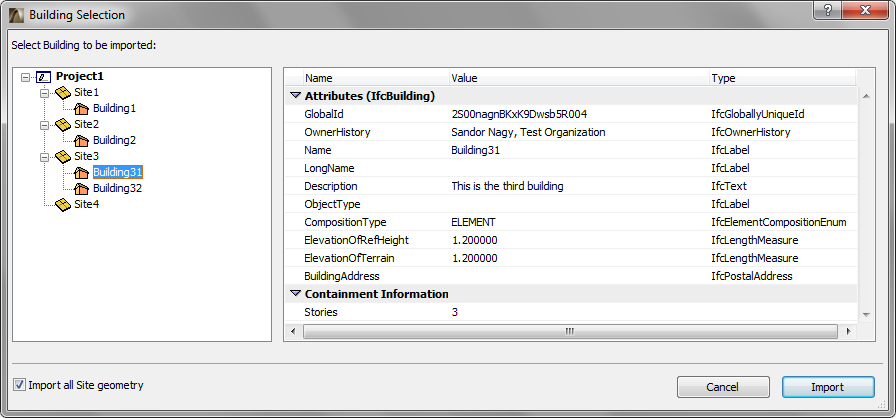896x418 pixels.
Task: Collapse the Site3 tree node
Action: pyautogui.click(x=45, y=156)
